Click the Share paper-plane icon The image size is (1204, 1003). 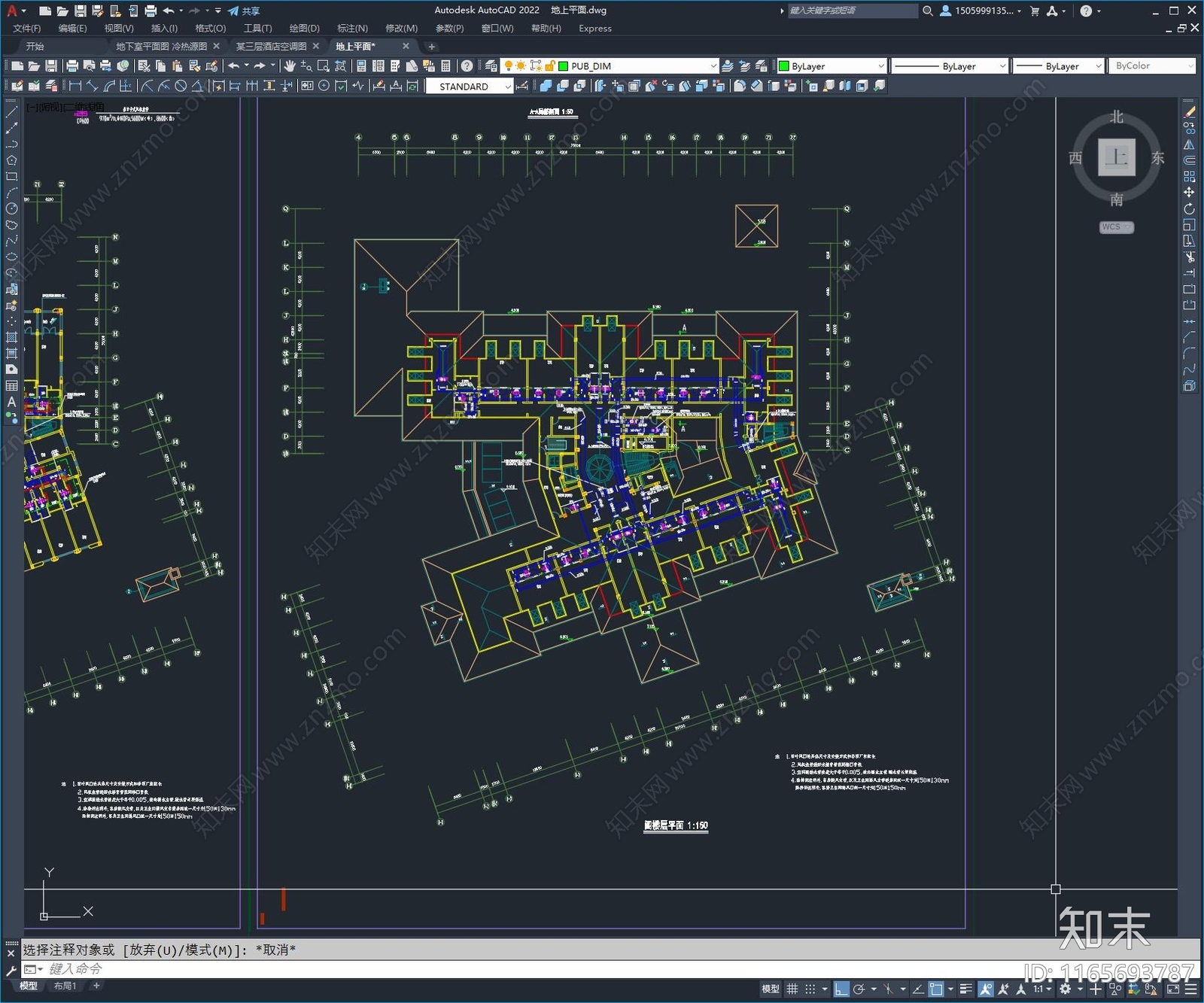(x=234, y=11)
